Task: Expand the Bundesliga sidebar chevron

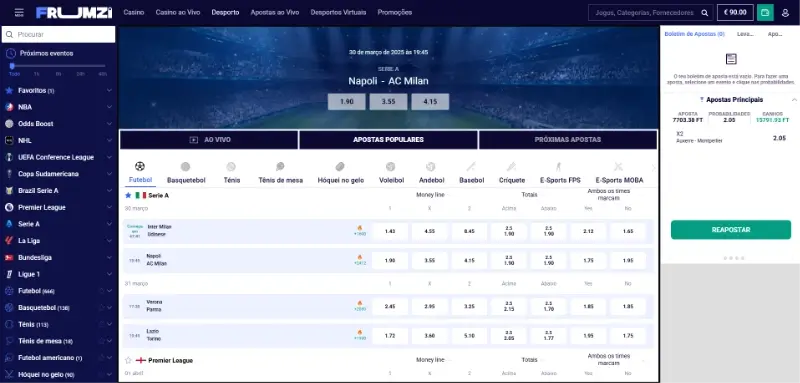Action: click(109, 258)
